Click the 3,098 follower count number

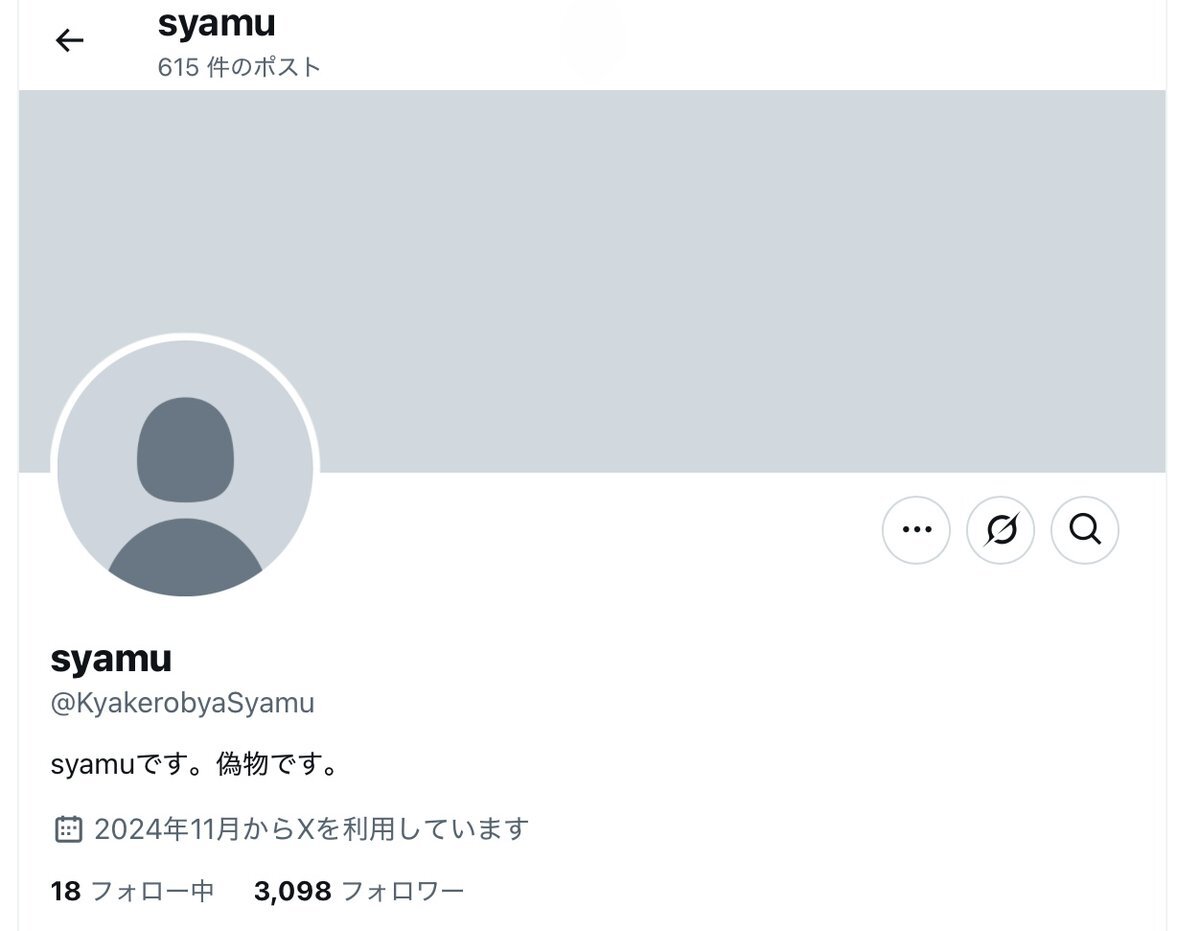coord(292,891)
